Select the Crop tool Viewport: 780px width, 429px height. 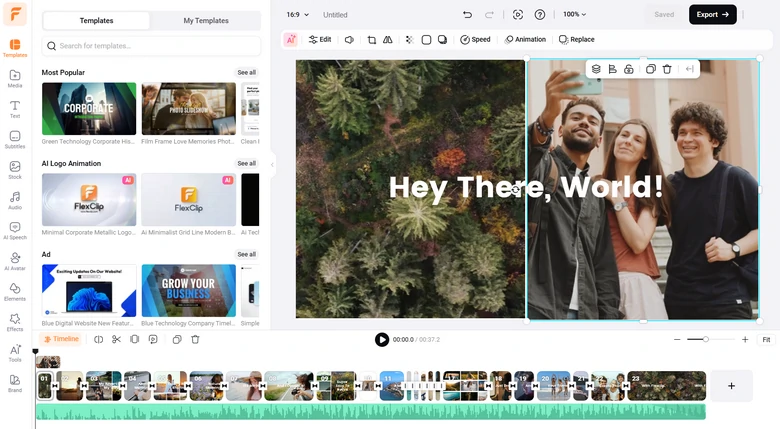(x=372, y=39)
